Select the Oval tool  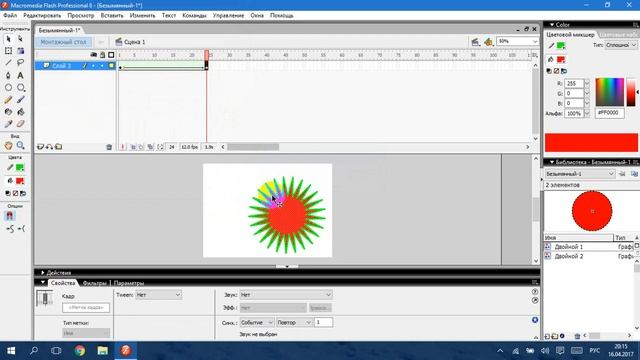point(8,88)
